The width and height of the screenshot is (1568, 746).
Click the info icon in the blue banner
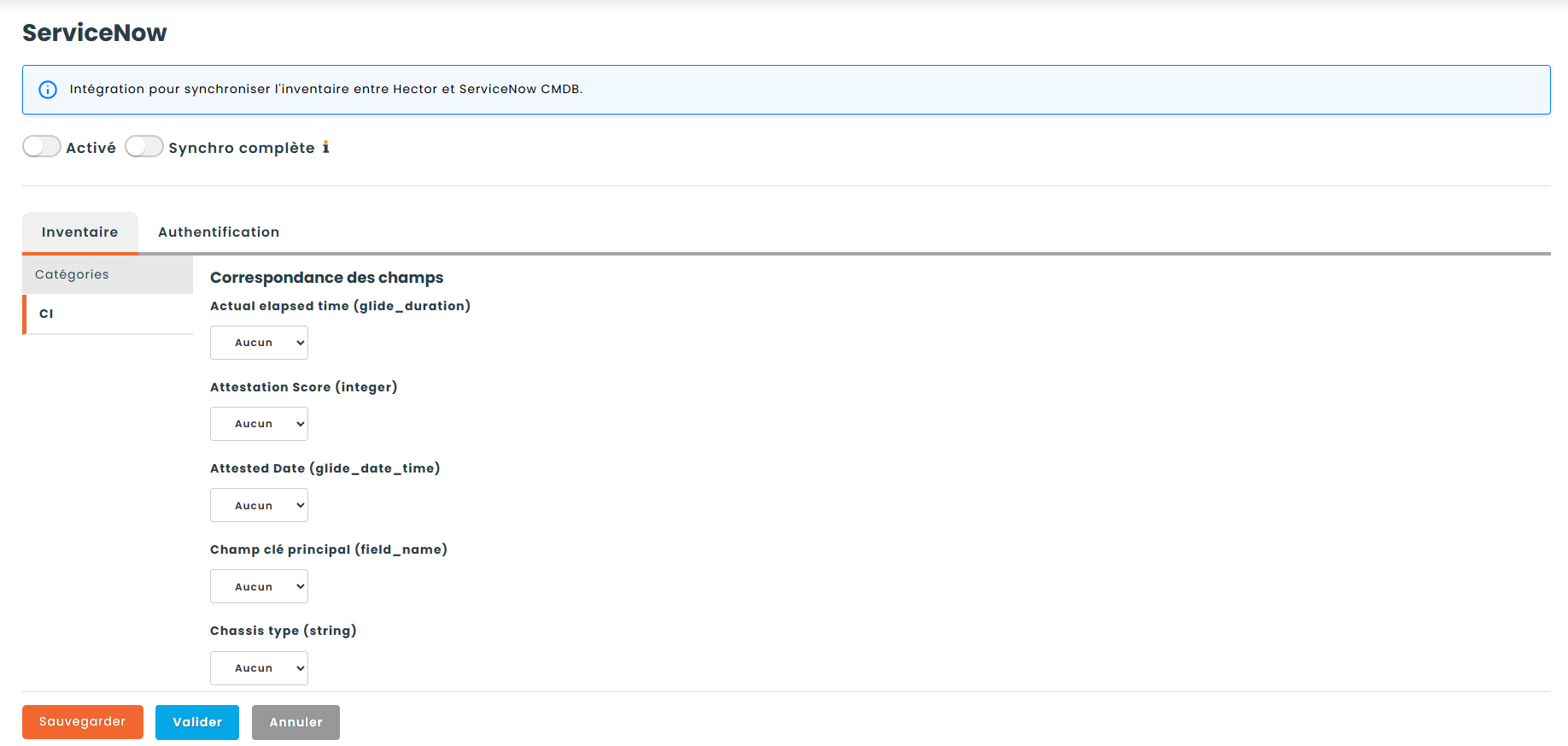48,90
